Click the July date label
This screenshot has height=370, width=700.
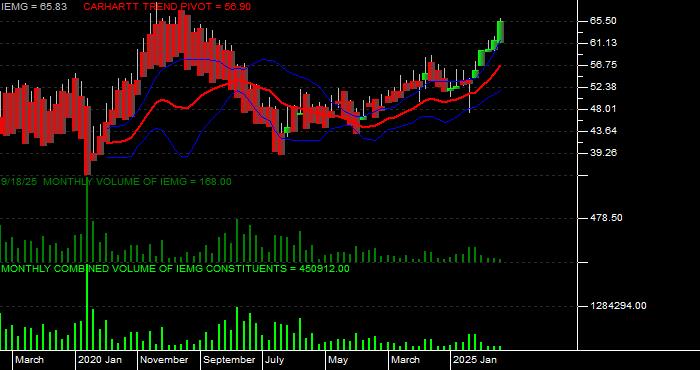274,360
